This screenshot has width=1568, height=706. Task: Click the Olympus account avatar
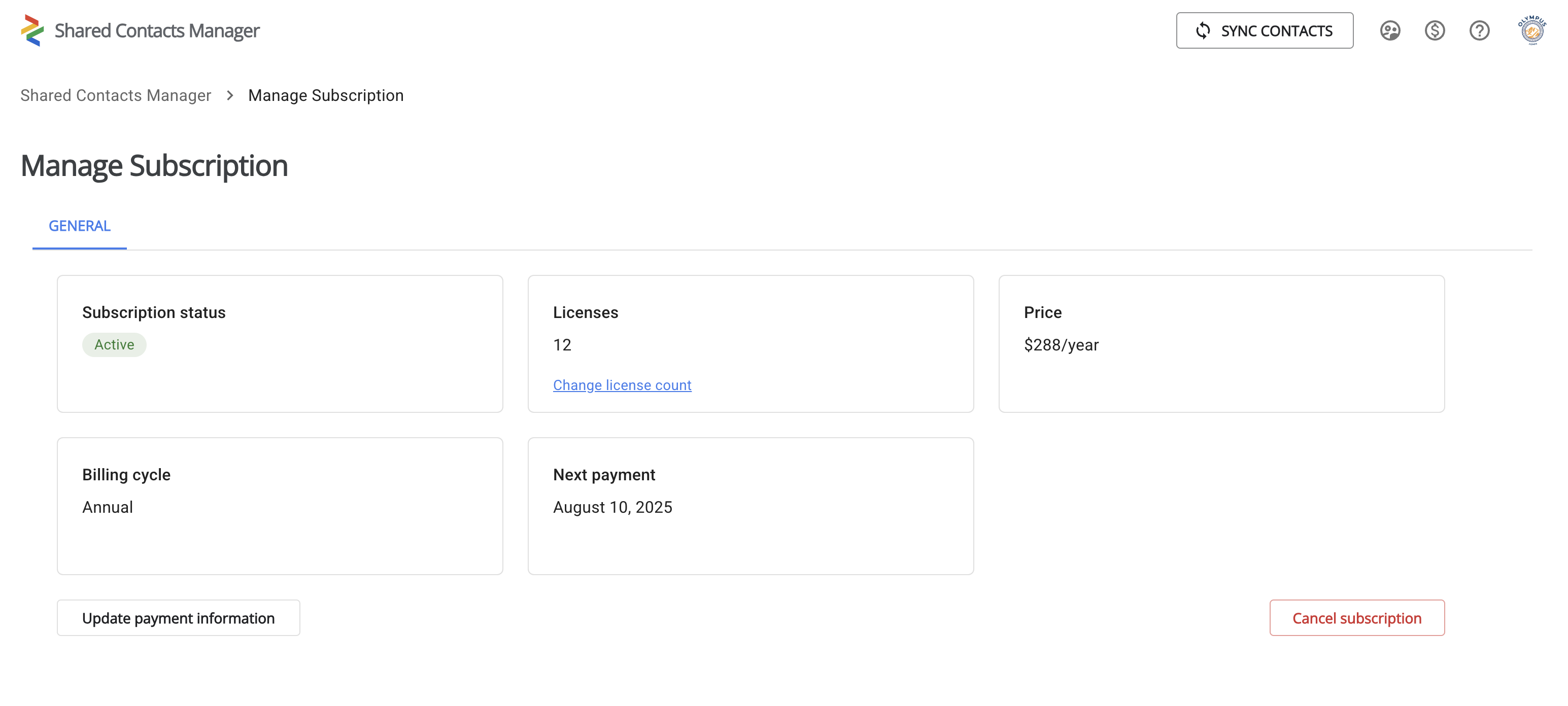click(1532, 30)
